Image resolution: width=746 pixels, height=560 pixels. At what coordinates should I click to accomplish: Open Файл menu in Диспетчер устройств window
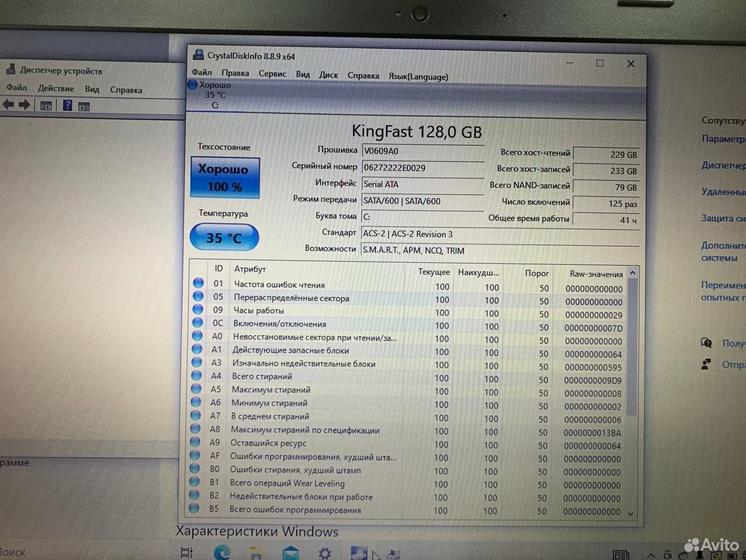(17, 88)
